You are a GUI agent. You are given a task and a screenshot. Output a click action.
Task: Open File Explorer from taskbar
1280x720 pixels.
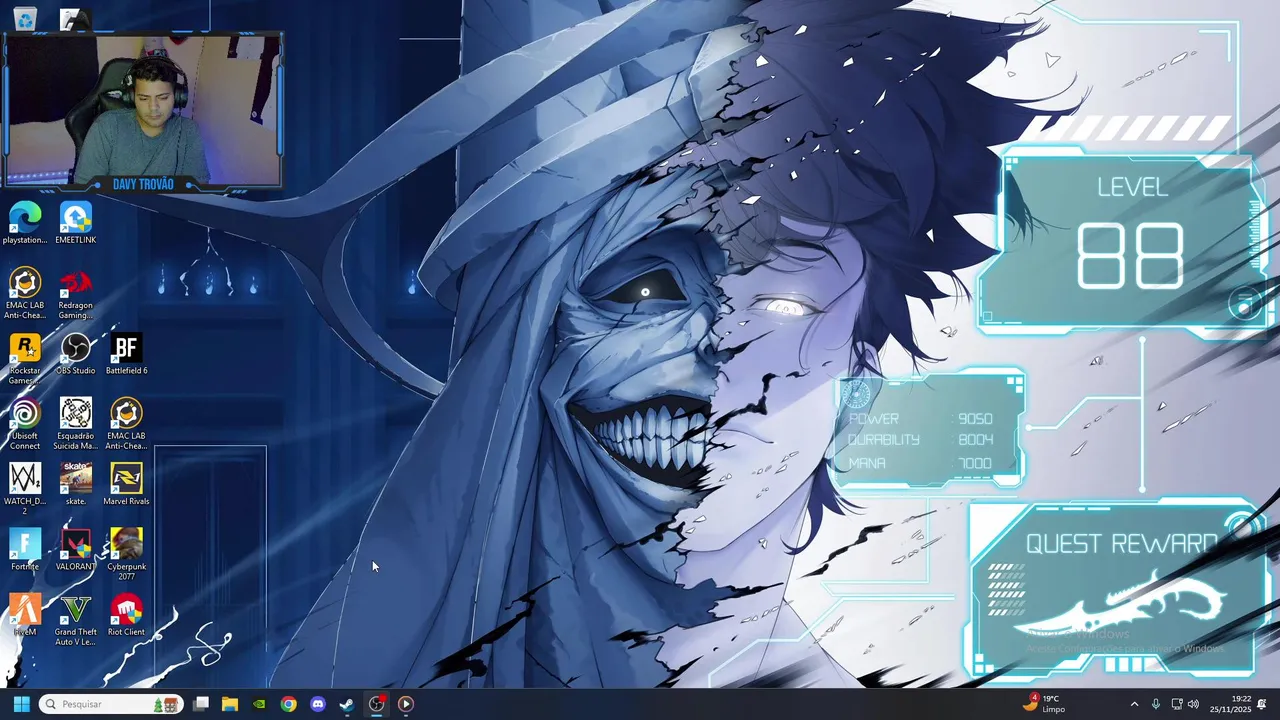[x=230, y=704]
